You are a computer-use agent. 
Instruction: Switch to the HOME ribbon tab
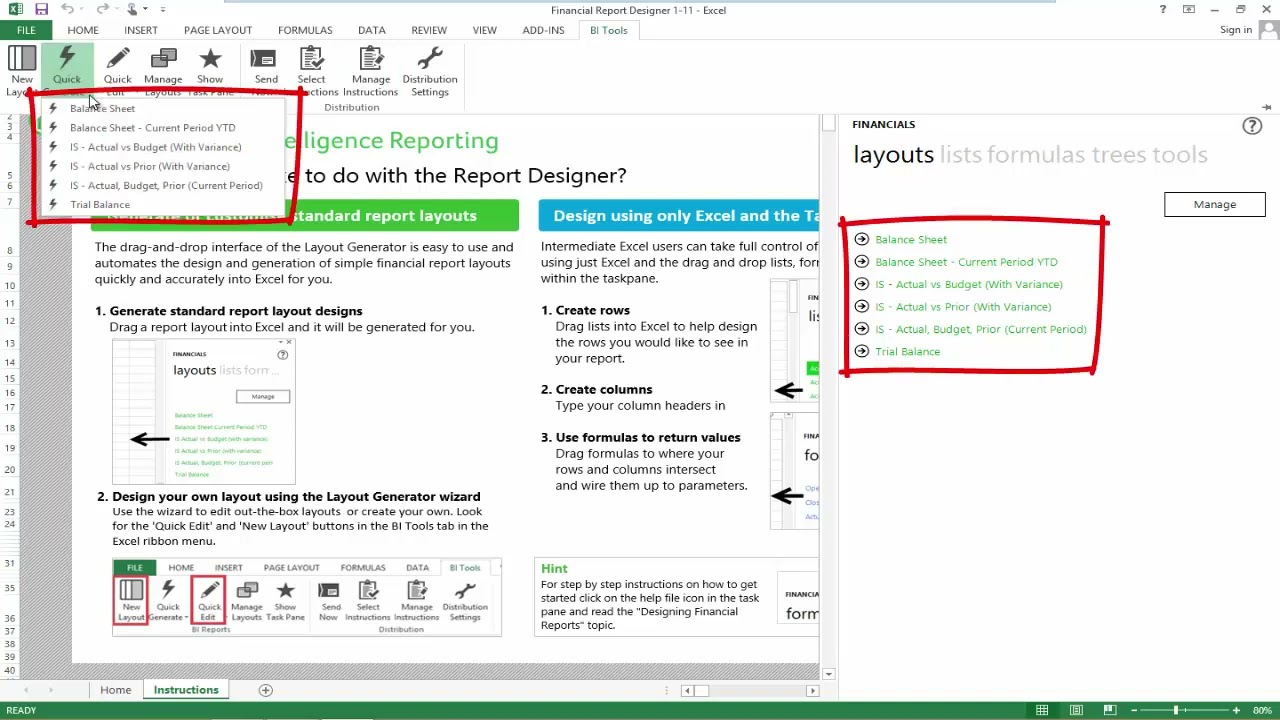click(x=83, y=30)
